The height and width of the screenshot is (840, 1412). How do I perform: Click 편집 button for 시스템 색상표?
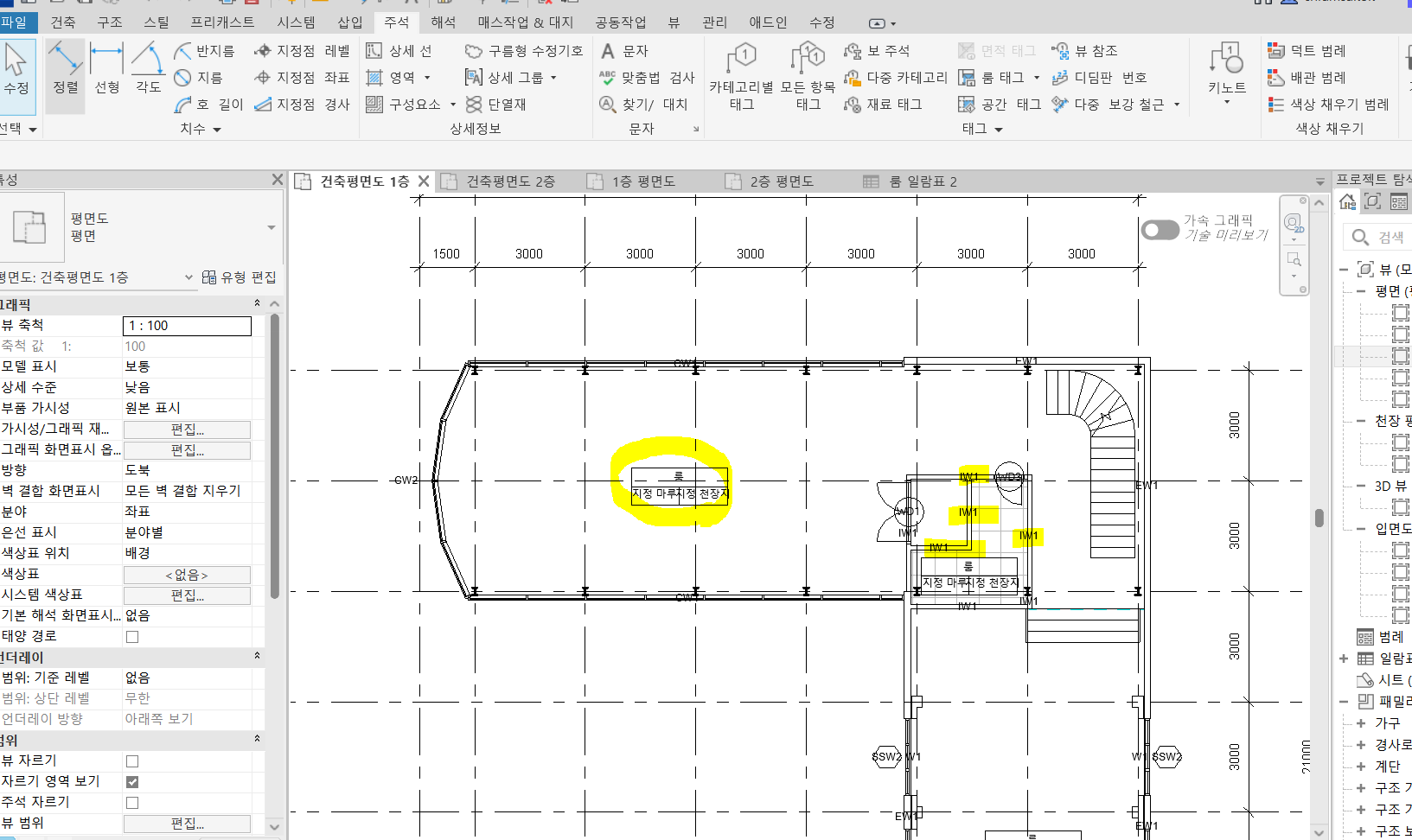[x=187, y=595]
